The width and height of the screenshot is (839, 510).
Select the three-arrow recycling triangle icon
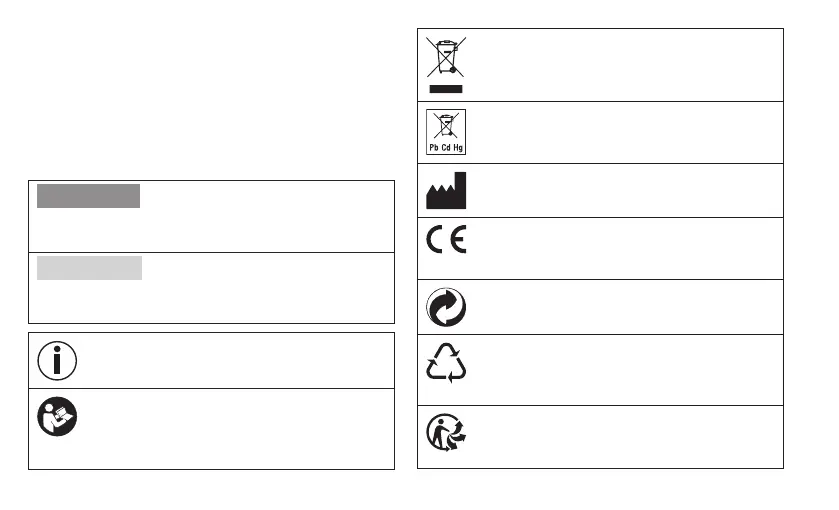tap(446, 363)
